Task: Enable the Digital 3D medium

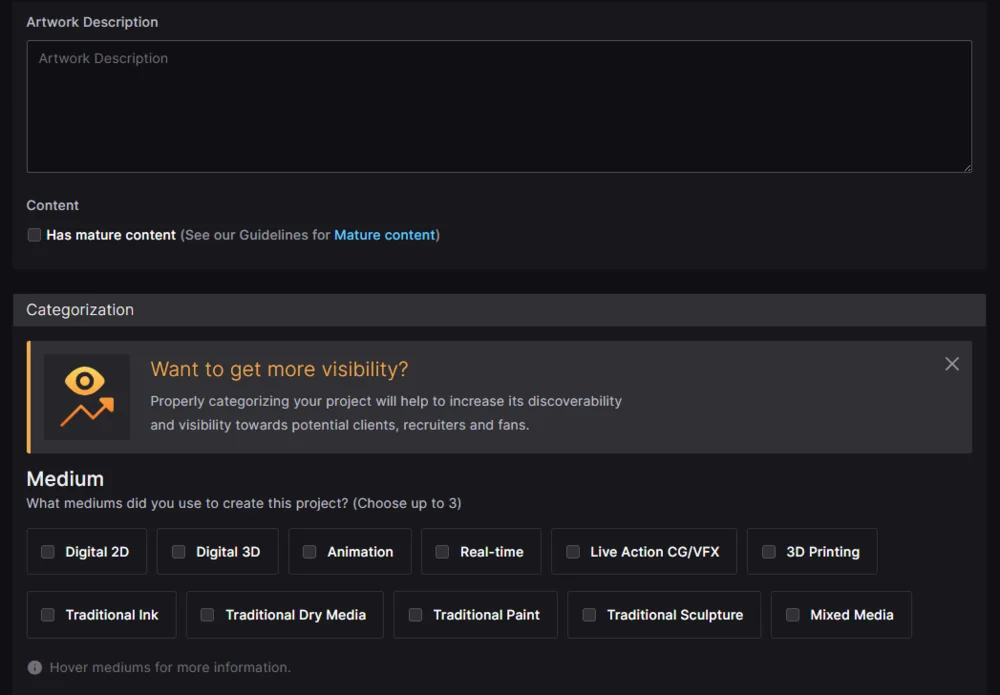Action: pos(179,552)
